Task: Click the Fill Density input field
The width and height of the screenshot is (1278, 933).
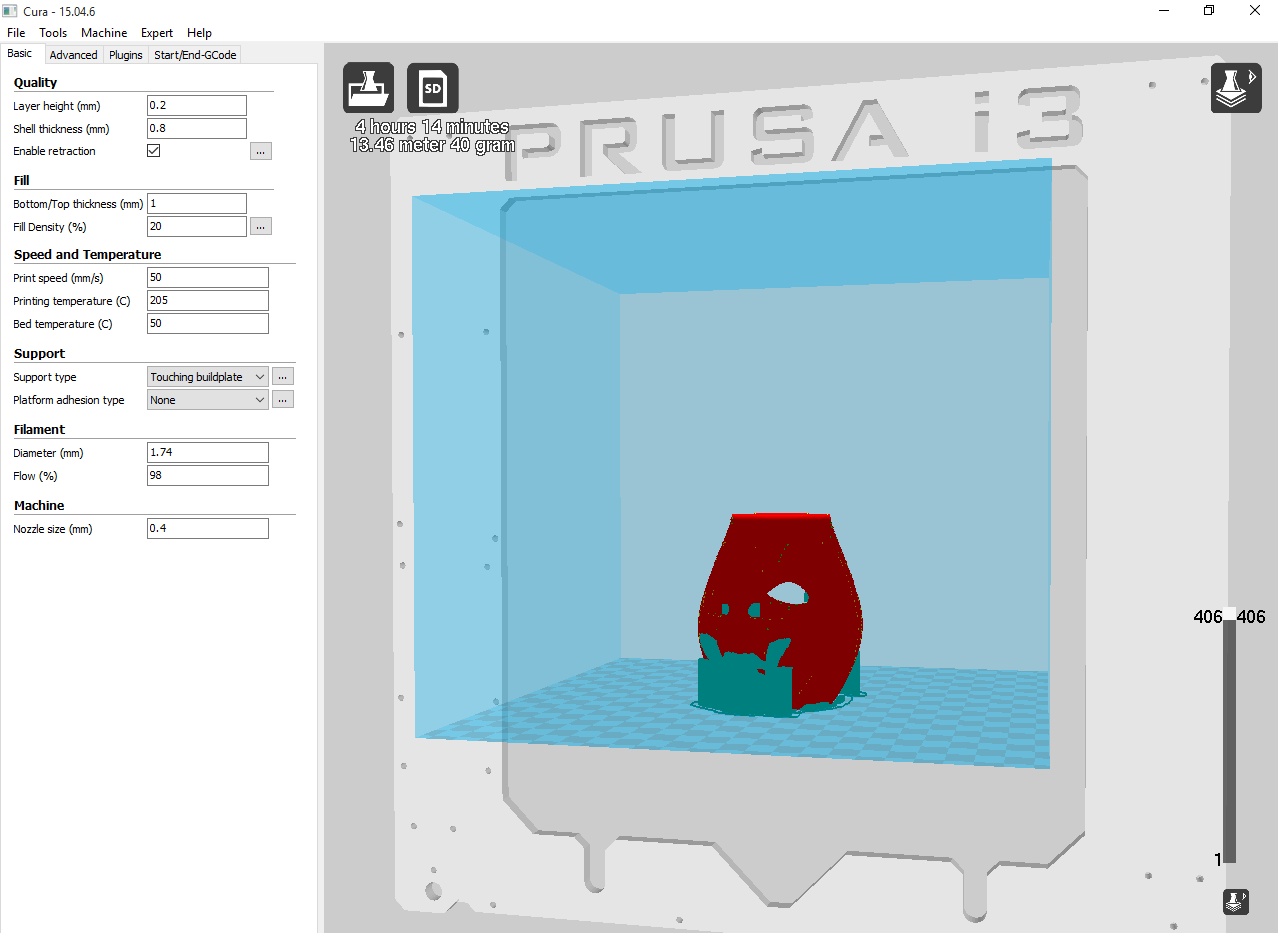Action: [197, 226]
